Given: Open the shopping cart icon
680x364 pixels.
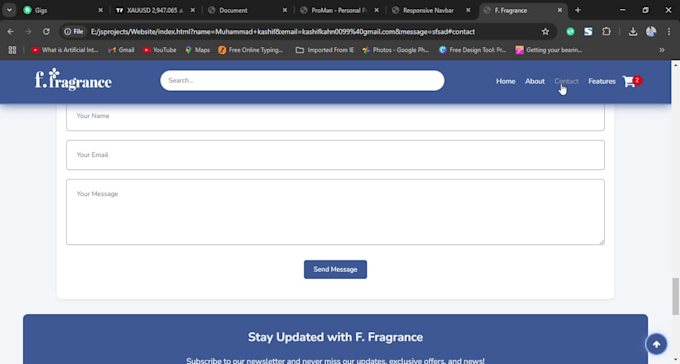Looking at the screenshot, I should [628, 82].
